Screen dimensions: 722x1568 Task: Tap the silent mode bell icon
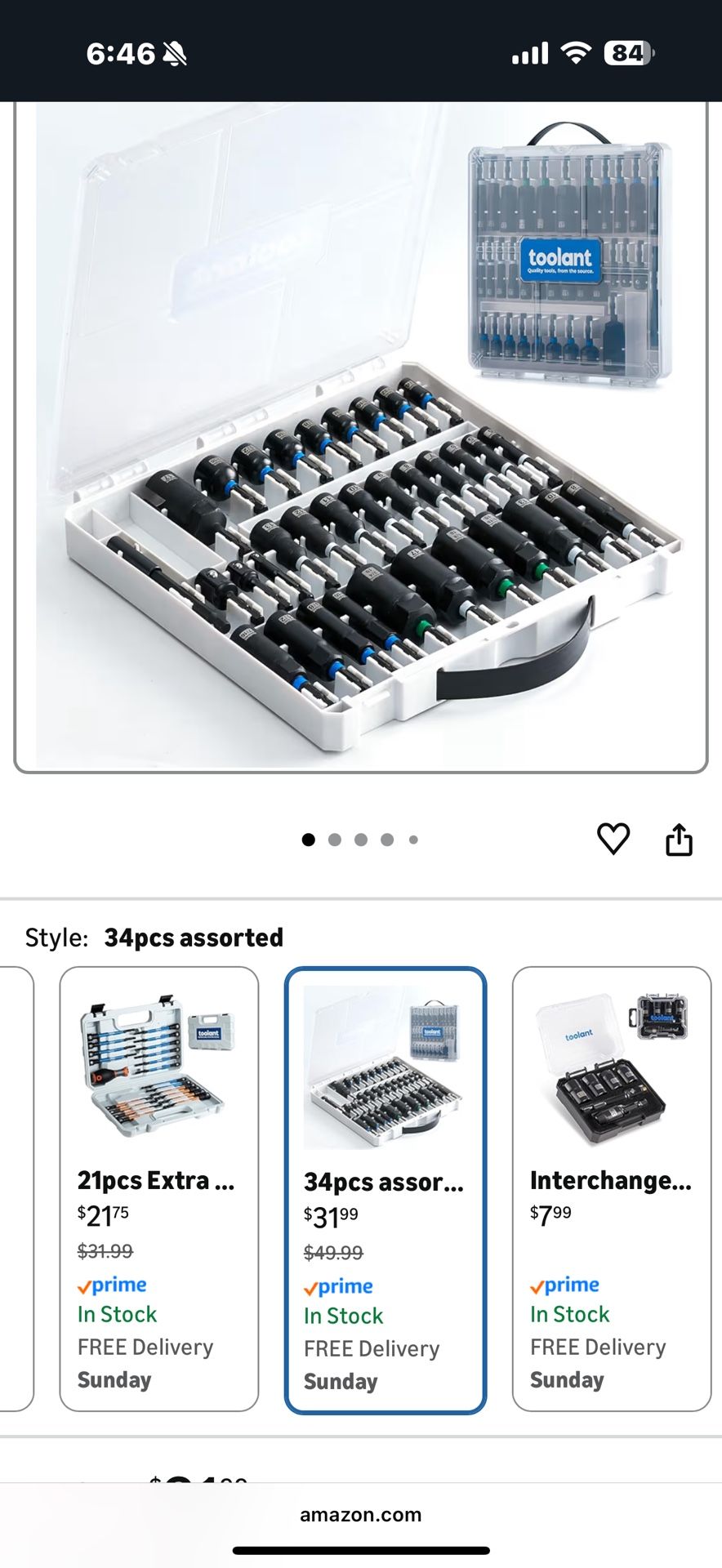click(x=175, y=55)
